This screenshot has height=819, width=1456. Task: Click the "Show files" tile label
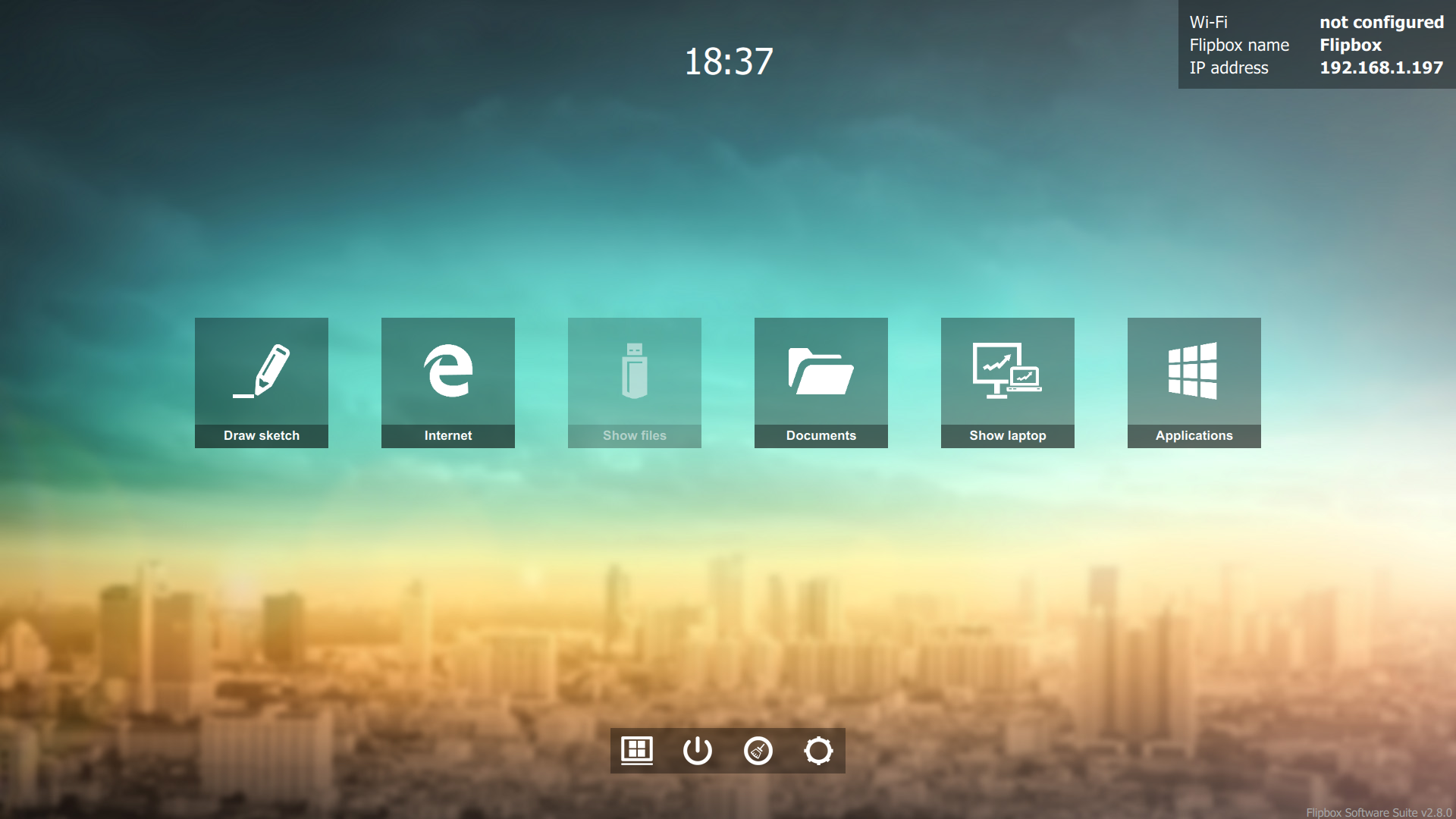(635, 435)
